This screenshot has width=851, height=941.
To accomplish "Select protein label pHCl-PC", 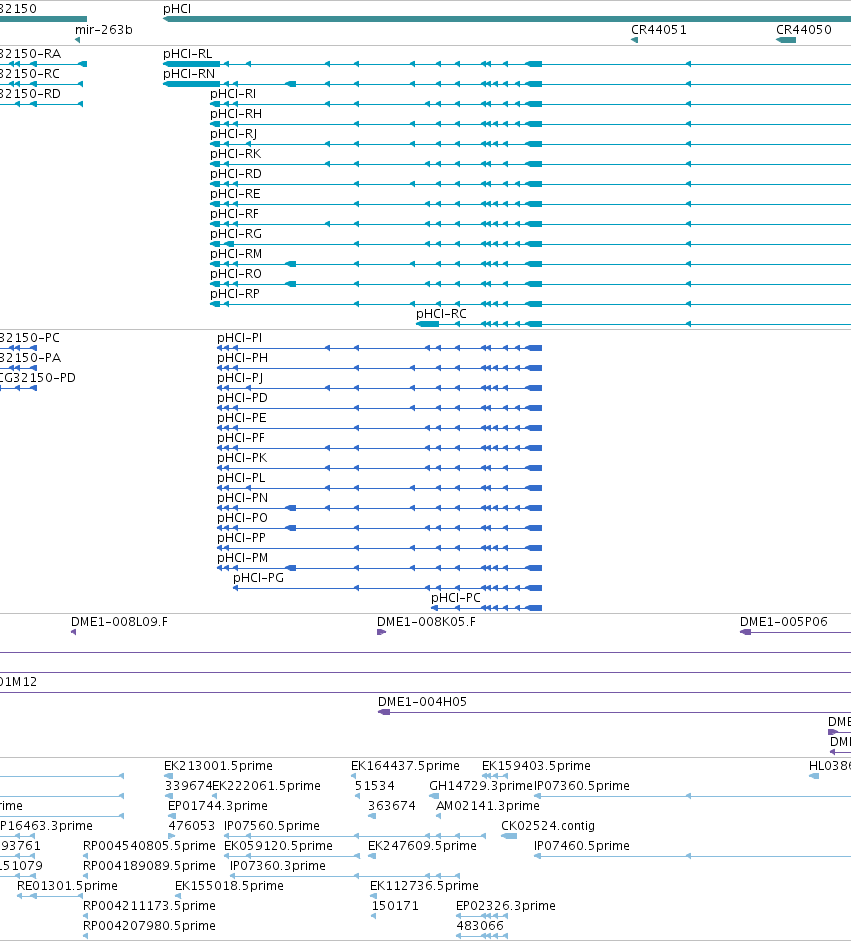I will coord(456,598).
